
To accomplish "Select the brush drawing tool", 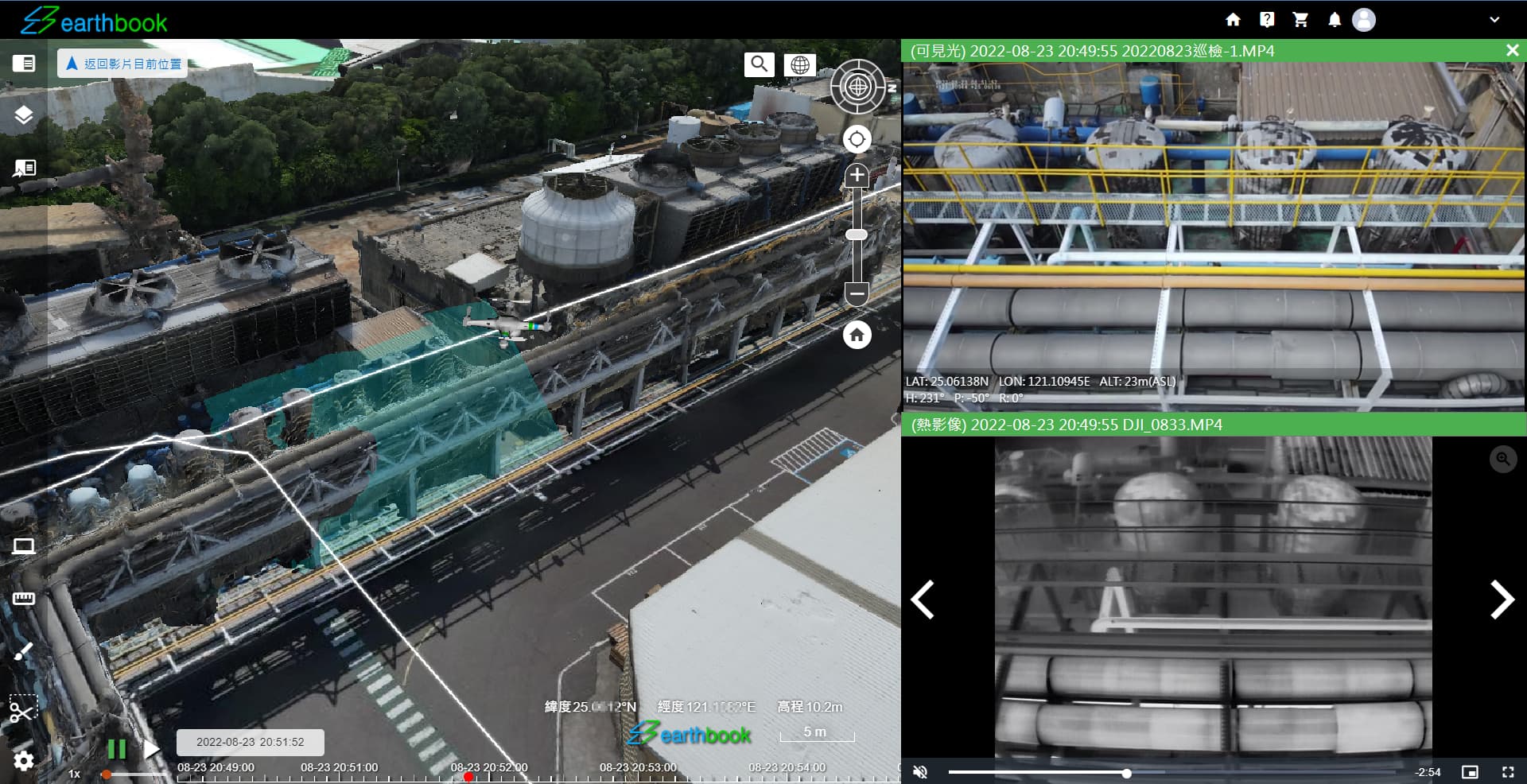I will tap(23, 651).
